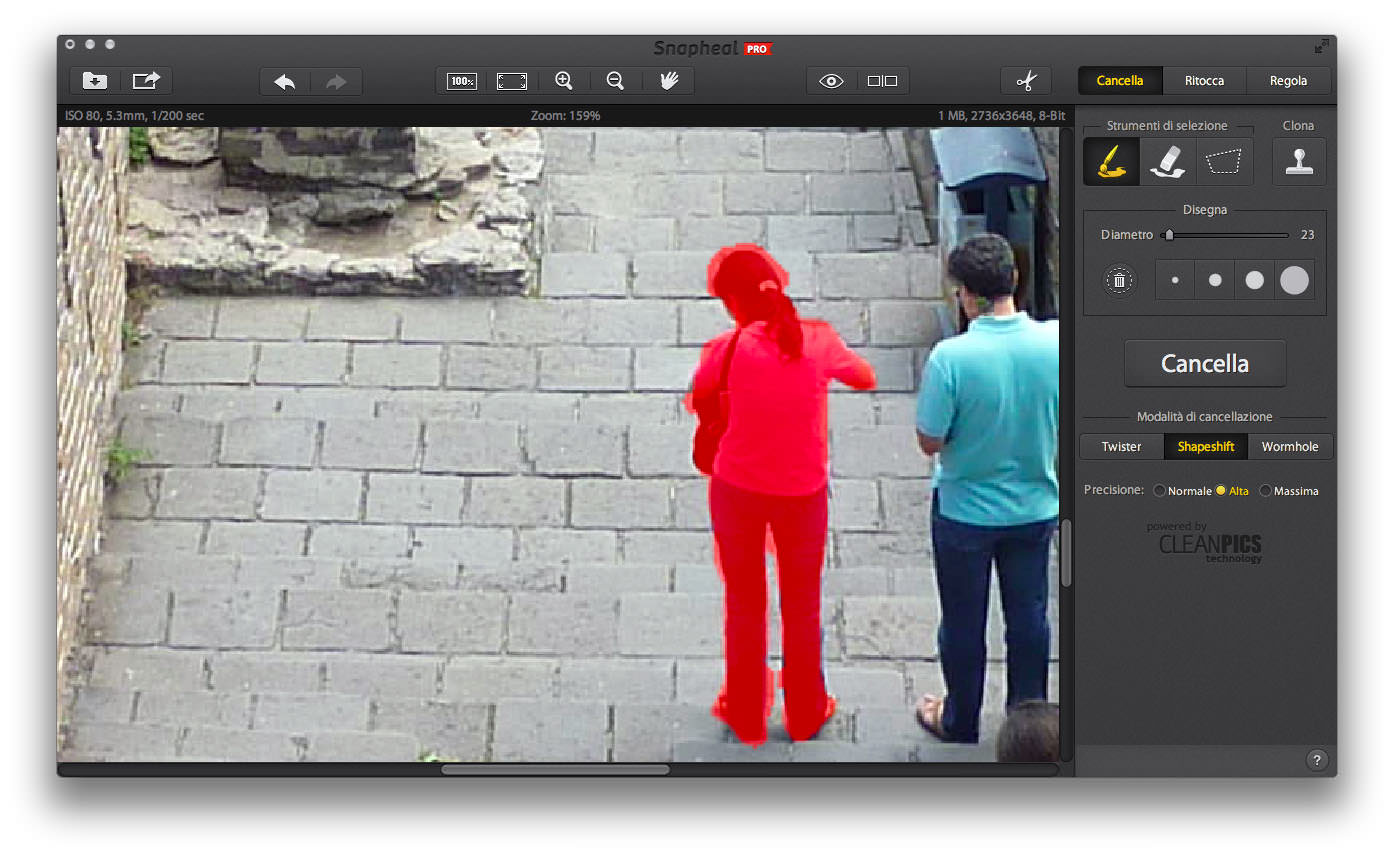Select the Shapeshift erase mode
The image size is (1394, 856).
pyautogui.click(x=1206, y=447)
